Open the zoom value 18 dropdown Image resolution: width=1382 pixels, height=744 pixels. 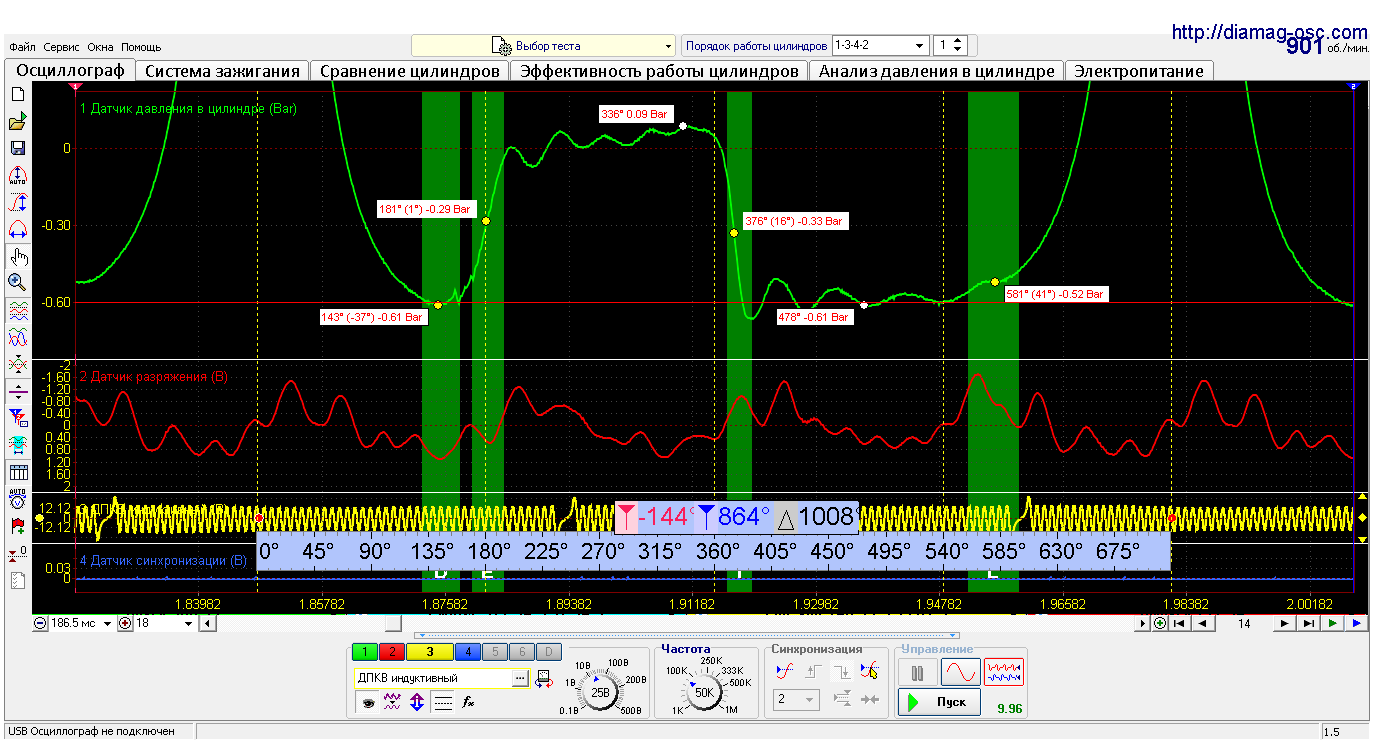[x=189, y=623]
